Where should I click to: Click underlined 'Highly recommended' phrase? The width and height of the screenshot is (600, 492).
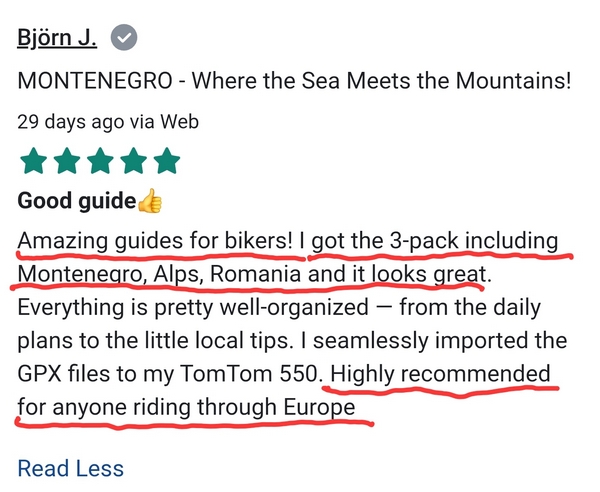click(x=440, y=374)
